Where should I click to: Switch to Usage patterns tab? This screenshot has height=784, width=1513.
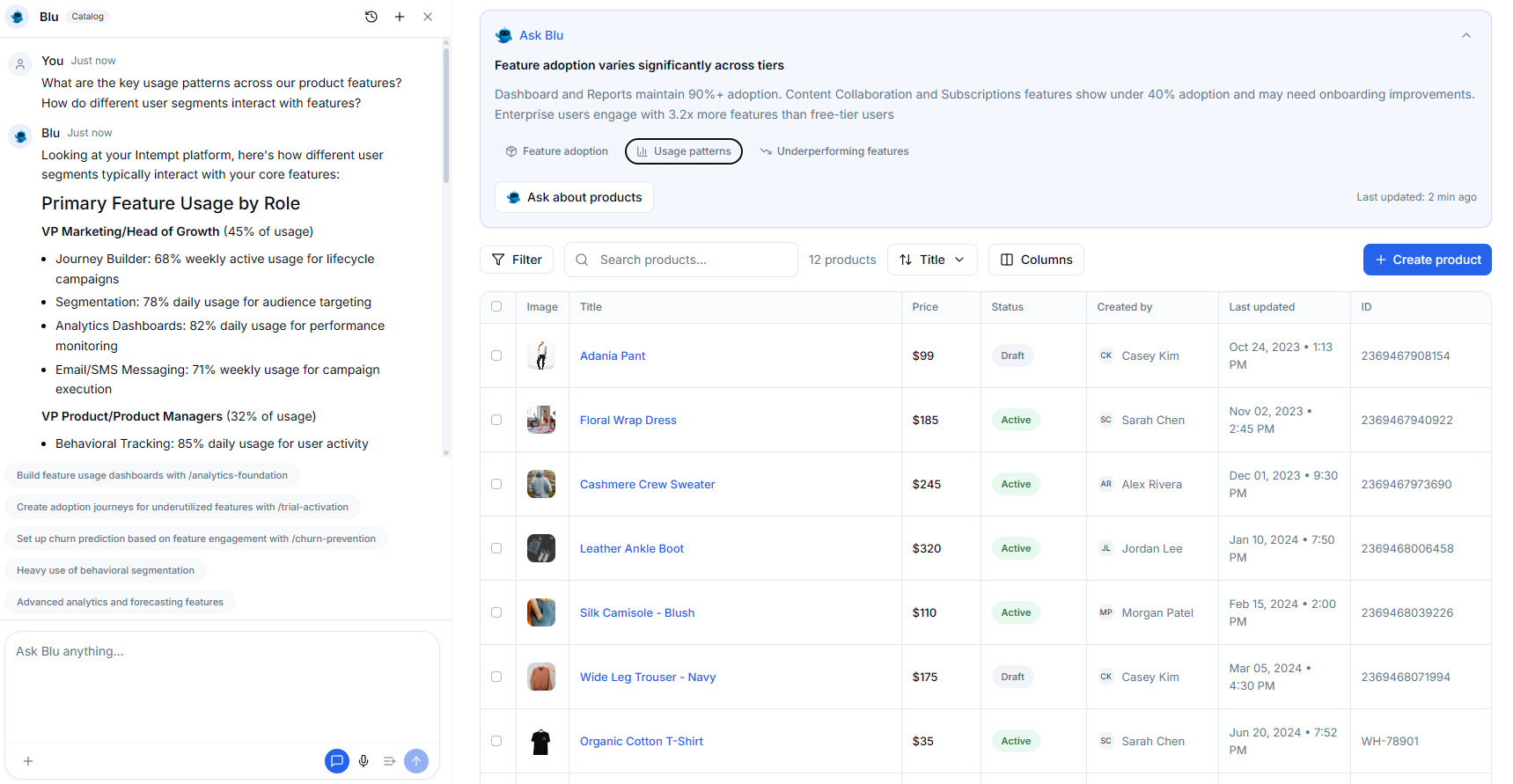click(x=684, y=151)
